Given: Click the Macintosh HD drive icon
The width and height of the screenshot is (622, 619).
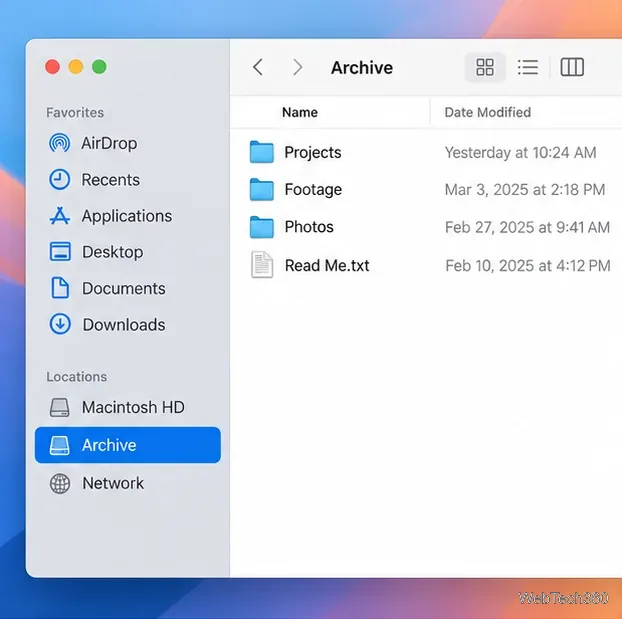Looking at the screenshot, I should 60,408.
